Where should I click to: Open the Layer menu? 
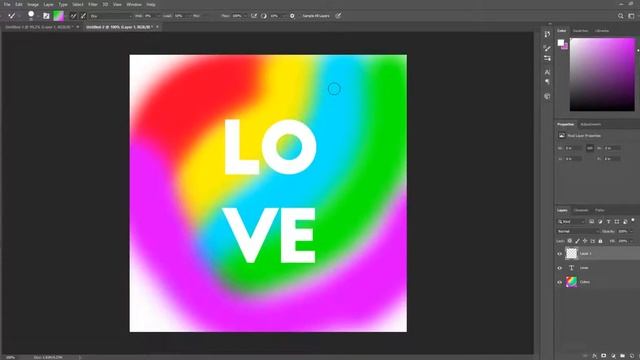49,4
